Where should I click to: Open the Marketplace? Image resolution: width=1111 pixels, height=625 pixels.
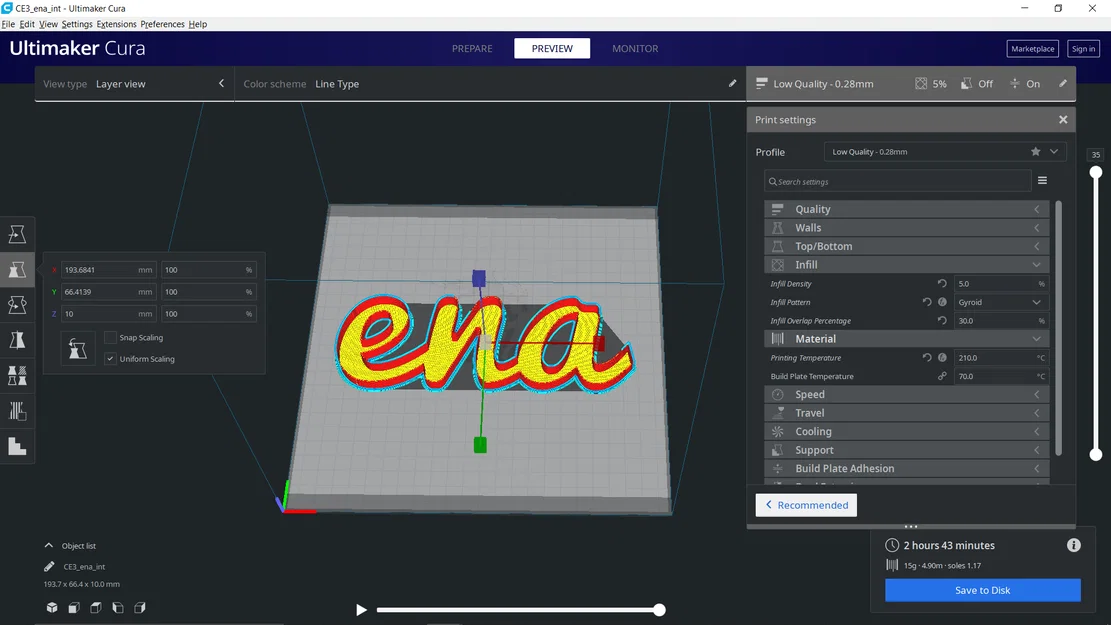[x=1032, y=48]
